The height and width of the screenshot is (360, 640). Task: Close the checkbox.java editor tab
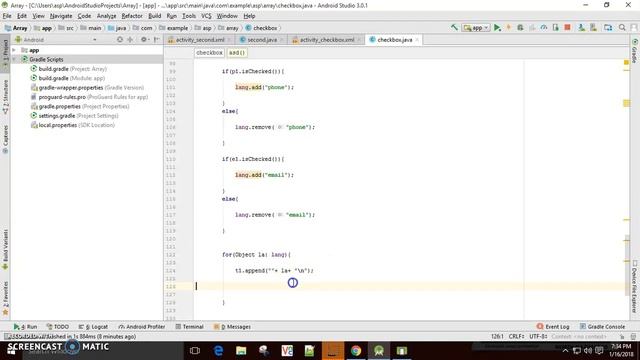click(417, 40)
